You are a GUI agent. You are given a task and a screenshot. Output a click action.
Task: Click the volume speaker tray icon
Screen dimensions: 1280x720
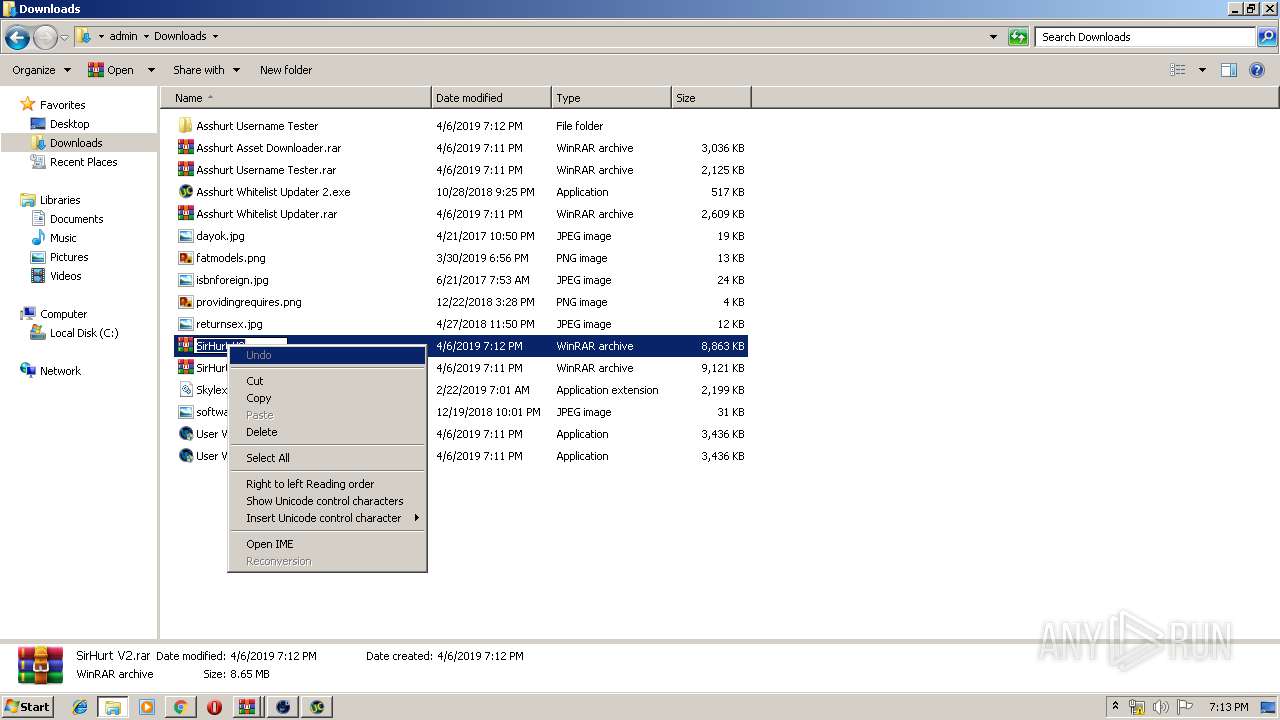tap(1161, 707)
